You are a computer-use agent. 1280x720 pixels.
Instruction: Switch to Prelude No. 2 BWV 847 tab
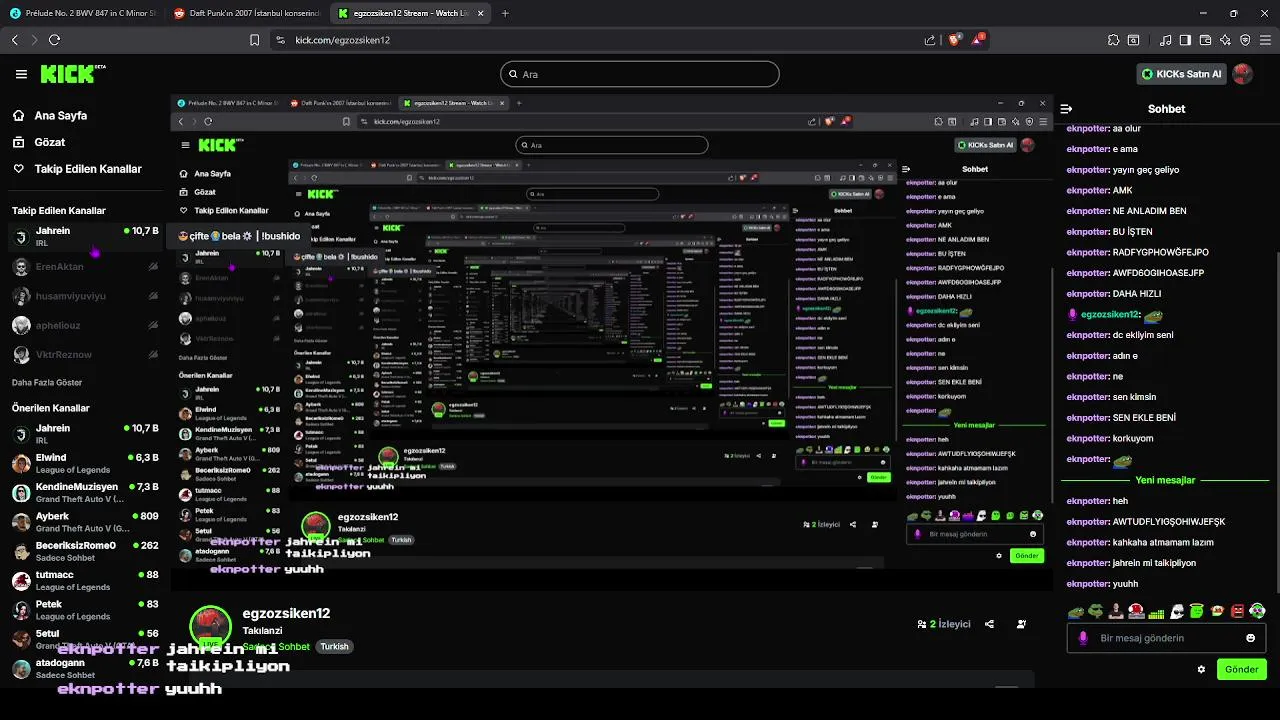click(82, 13)
